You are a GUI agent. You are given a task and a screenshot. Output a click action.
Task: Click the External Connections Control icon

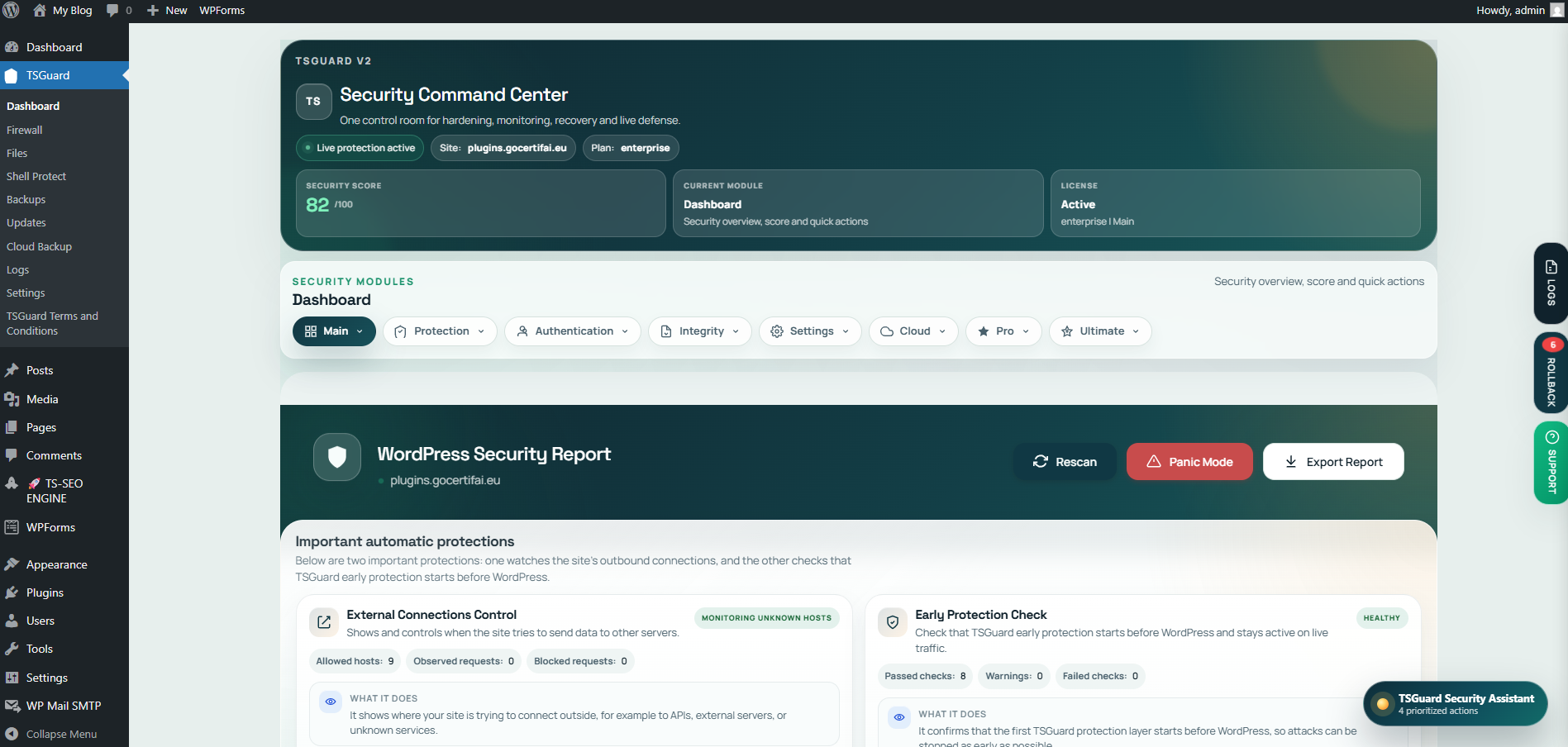(x=324, y=622)
